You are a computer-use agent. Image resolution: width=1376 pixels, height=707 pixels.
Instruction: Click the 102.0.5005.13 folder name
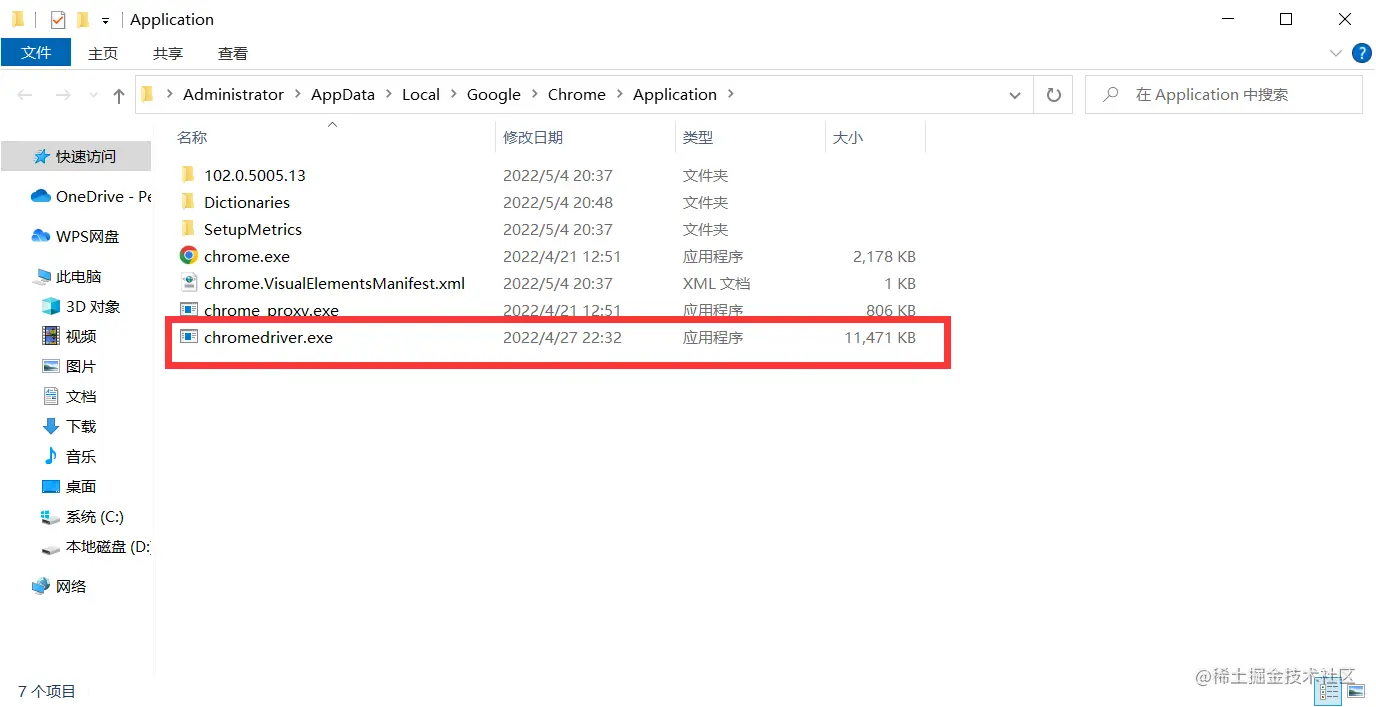point(255,175)
